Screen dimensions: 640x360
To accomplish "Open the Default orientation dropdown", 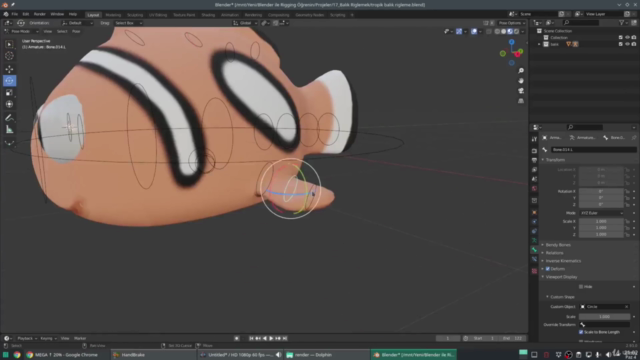I will coord(77,23).
